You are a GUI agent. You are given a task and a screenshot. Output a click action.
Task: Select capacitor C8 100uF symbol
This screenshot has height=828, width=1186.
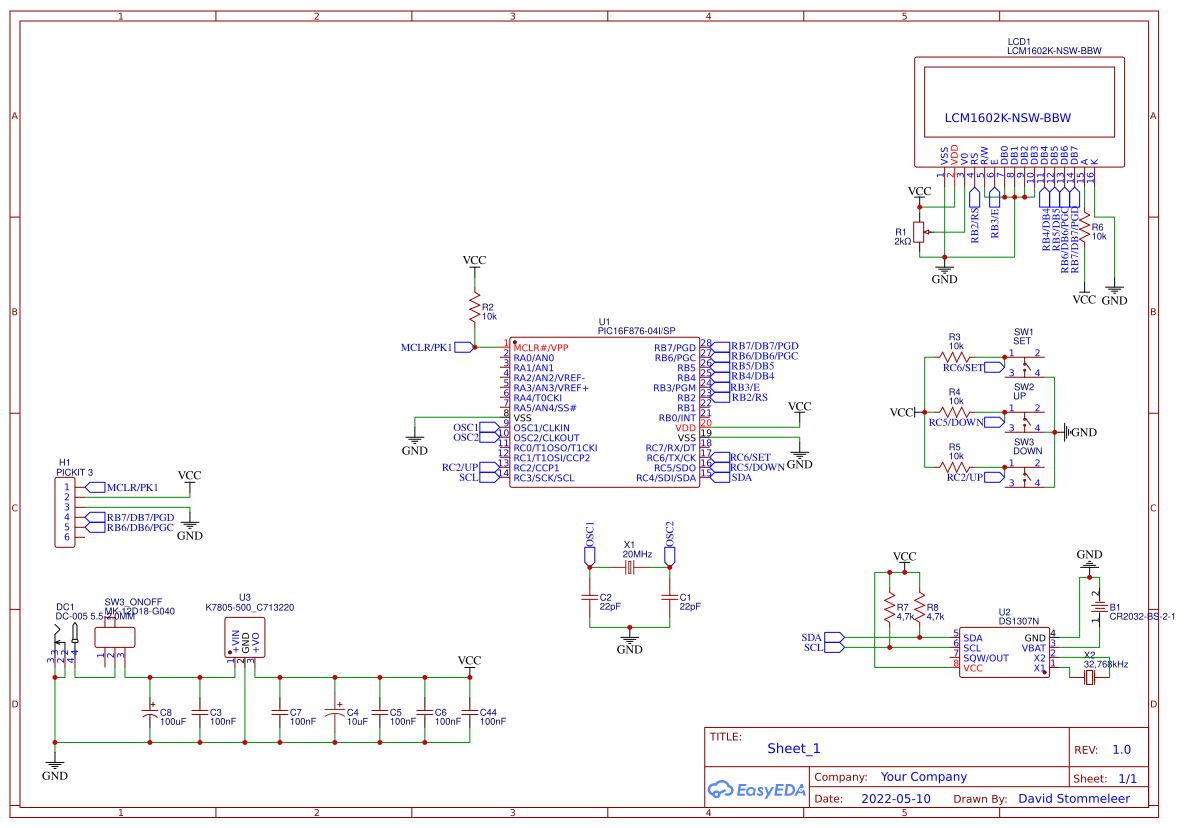150,712
